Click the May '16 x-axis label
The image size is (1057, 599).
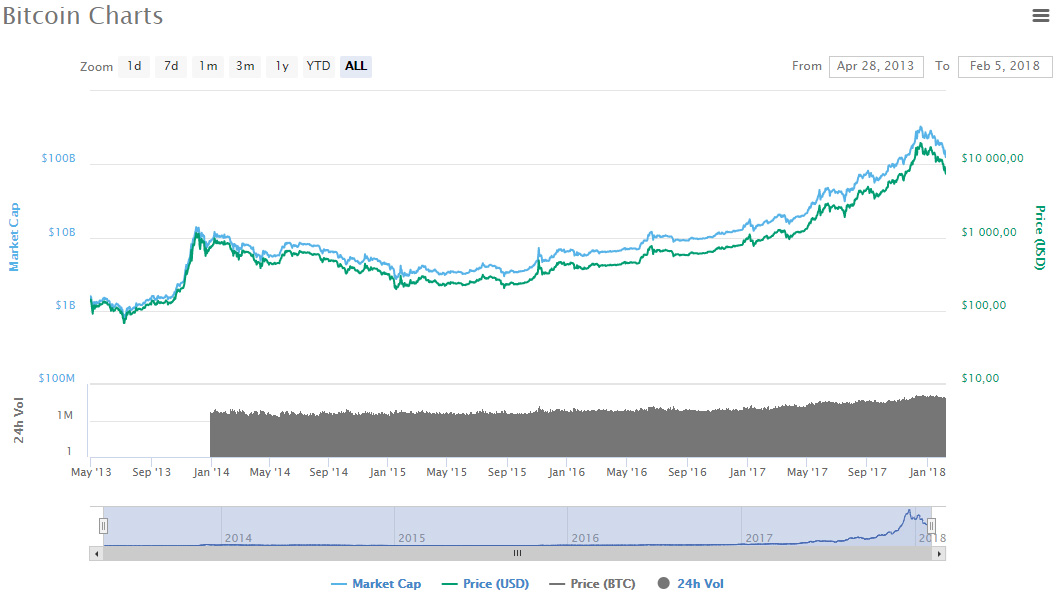click(626, 472)
